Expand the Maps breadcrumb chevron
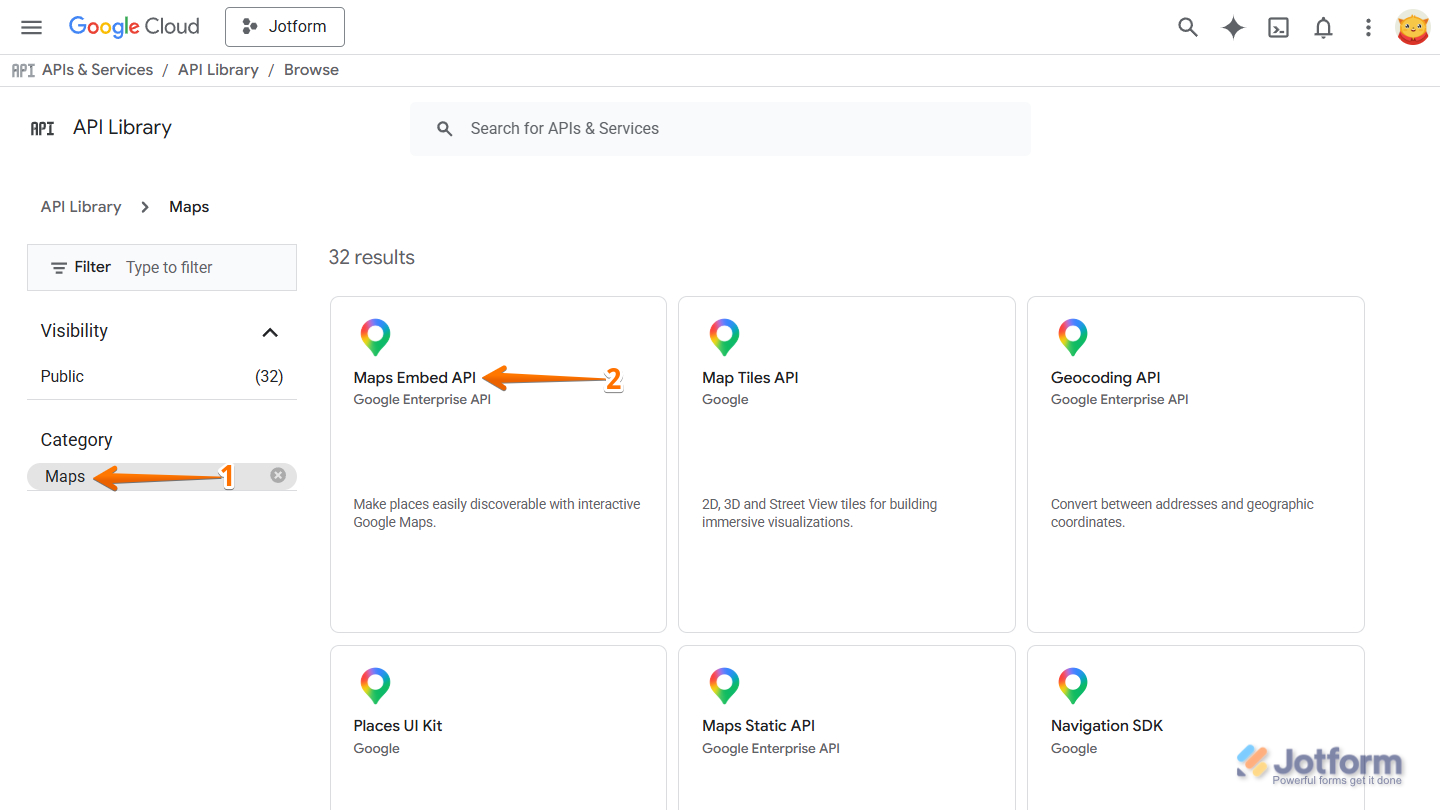 [144, 207]
